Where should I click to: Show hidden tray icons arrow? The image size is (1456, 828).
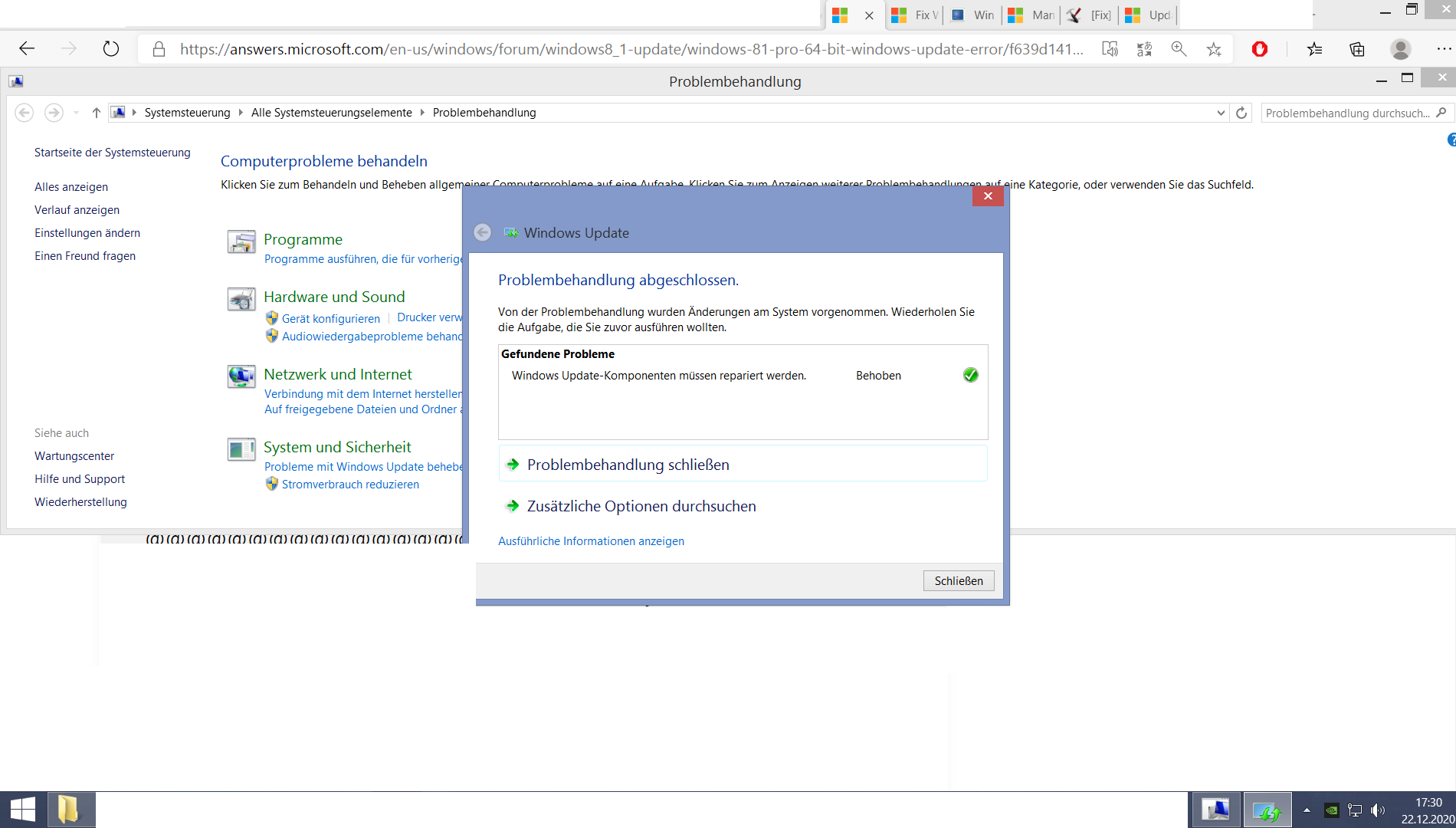[1307, 810]
